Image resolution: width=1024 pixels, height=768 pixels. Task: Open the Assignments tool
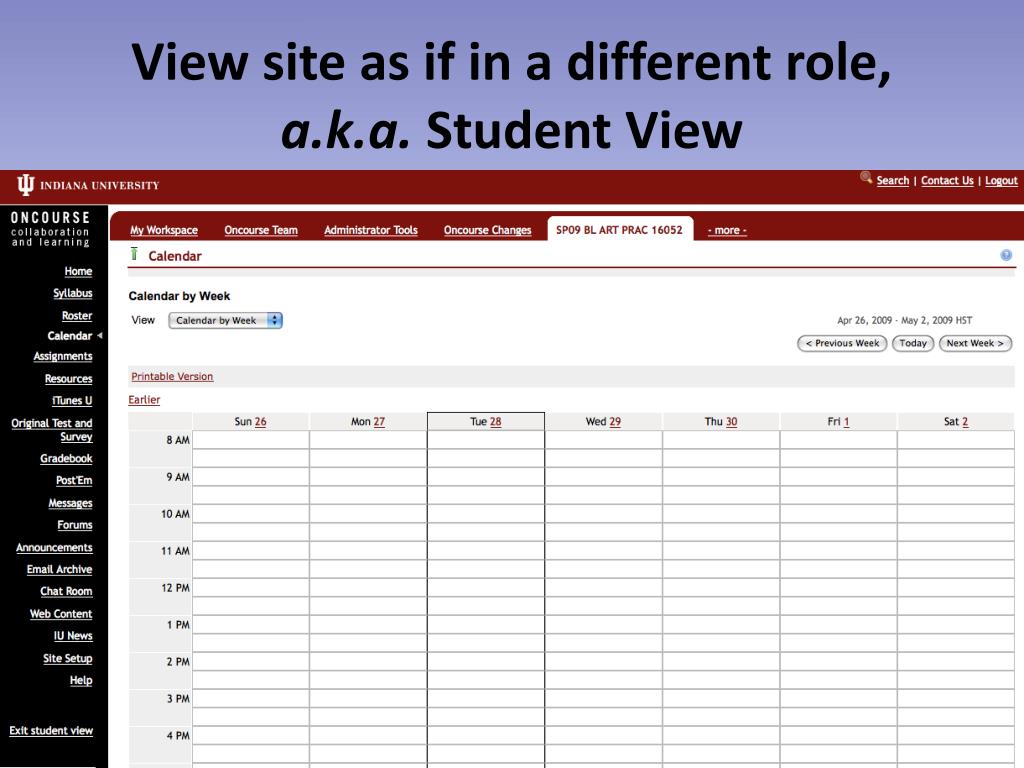(63, 356)
